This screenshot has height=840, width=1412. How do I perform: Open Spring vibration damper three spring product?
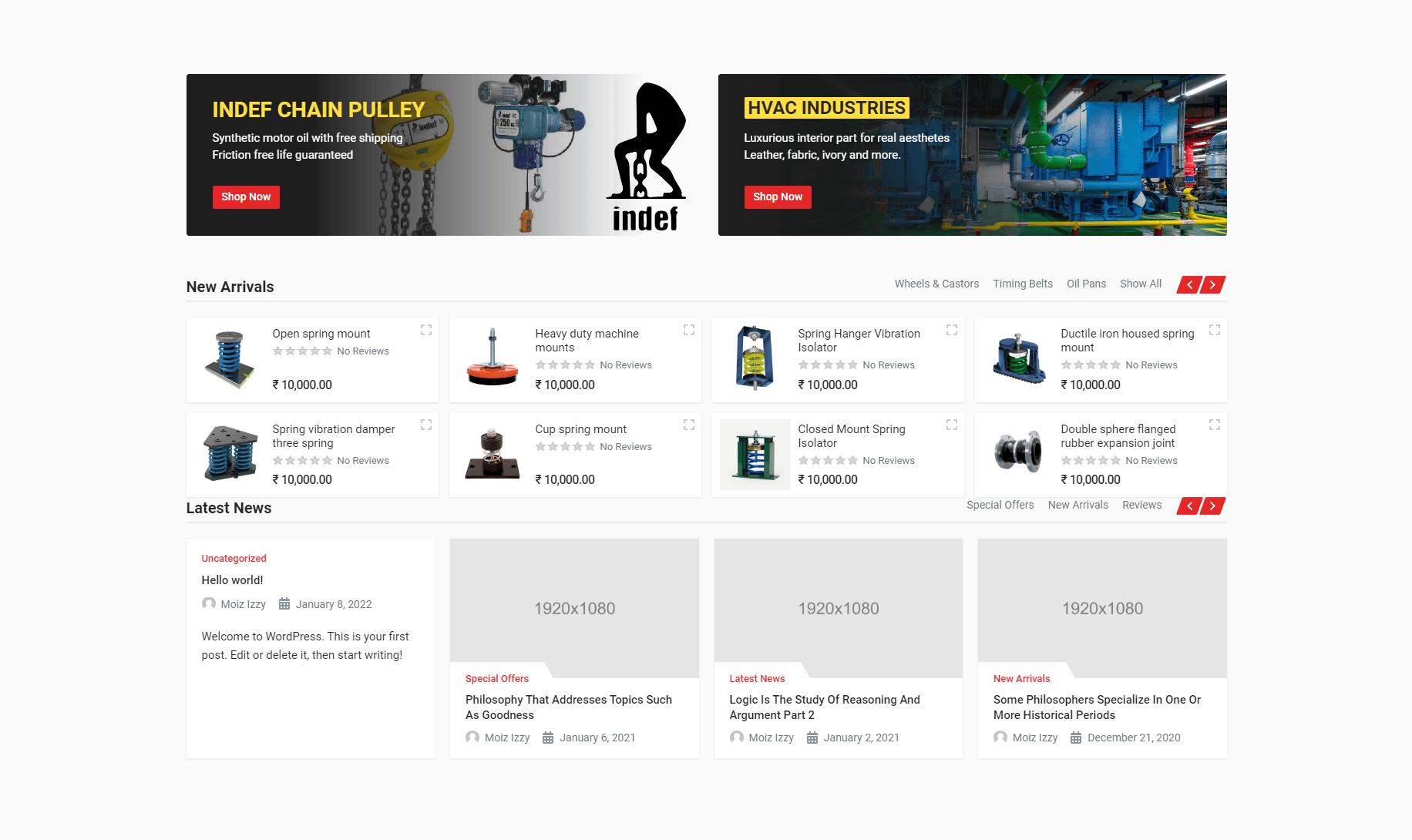click(x=334, y=436)
